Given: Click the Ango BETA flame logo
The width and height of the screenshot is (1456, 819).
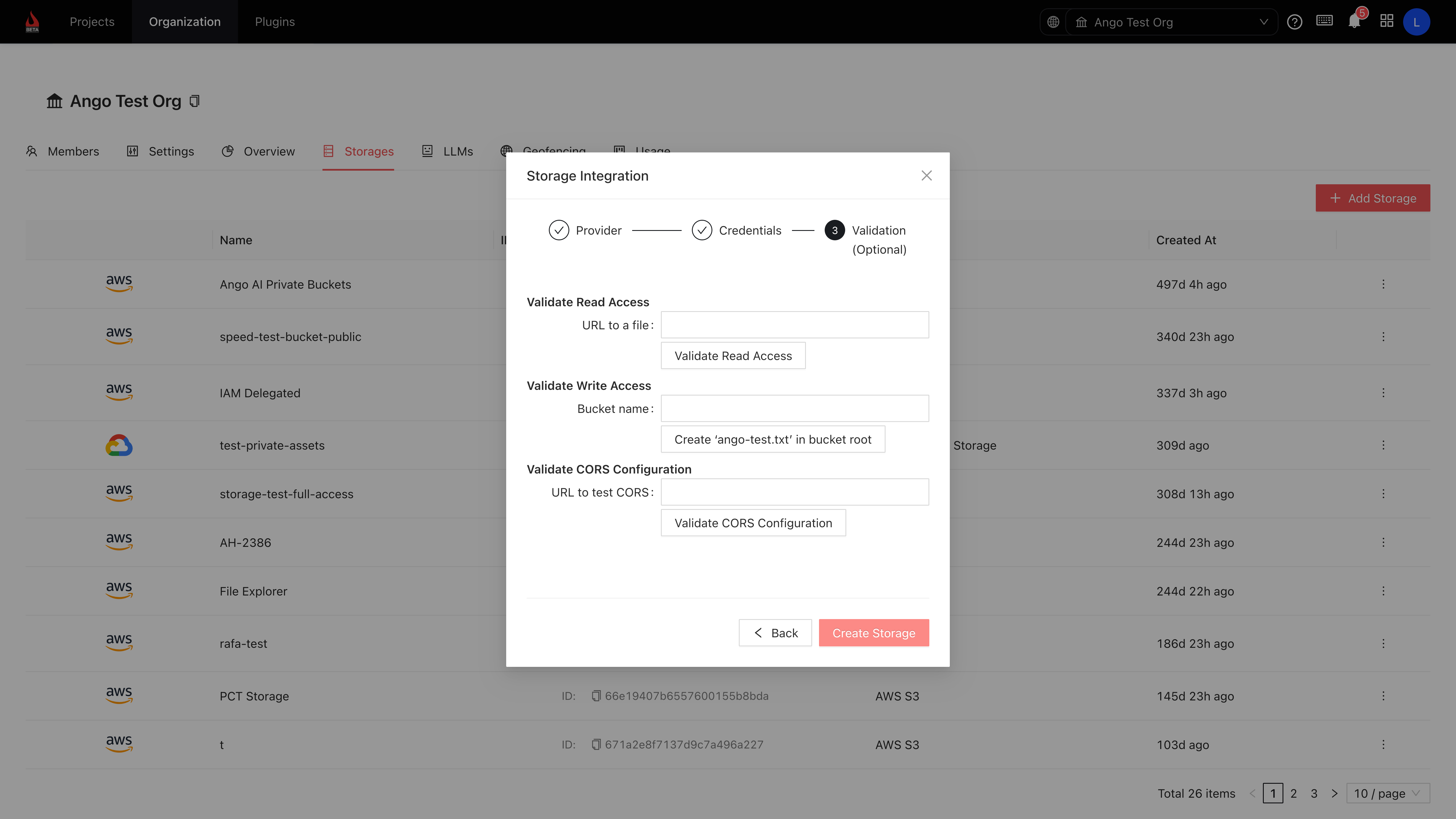Looking at the screenshot, I should coord(32,22).
